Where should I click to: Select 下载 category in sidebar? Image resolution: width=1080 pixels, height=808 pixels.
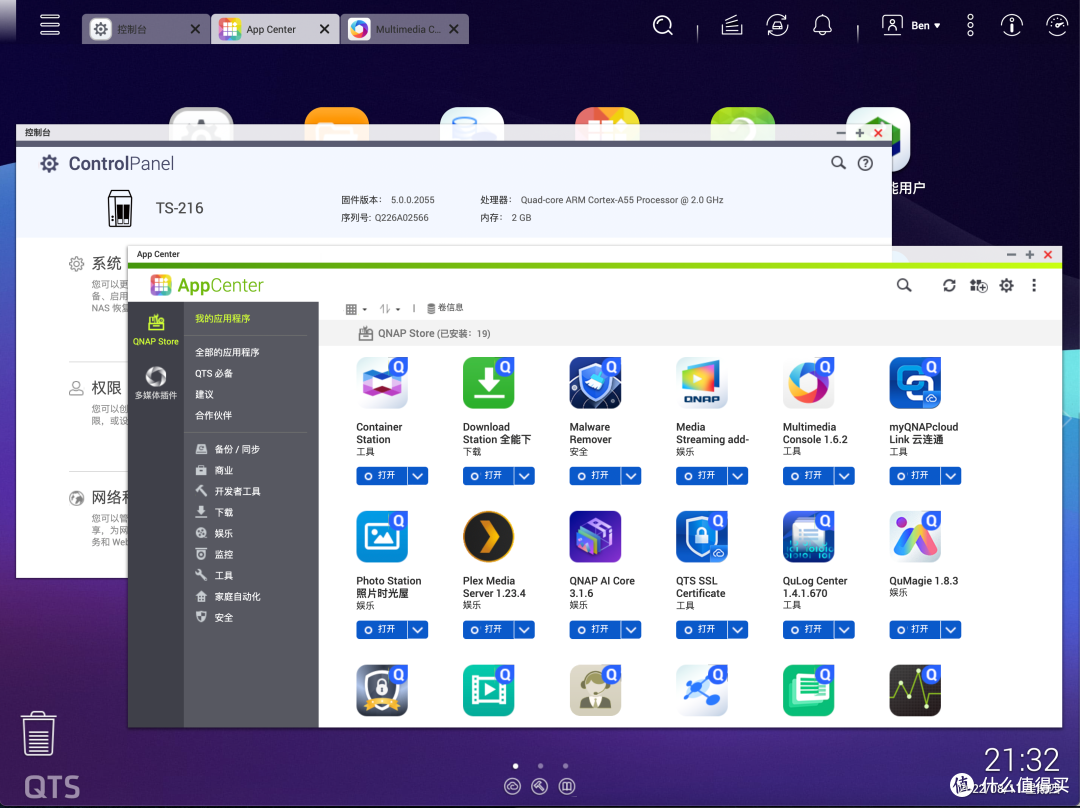click(x=214, y=512)
